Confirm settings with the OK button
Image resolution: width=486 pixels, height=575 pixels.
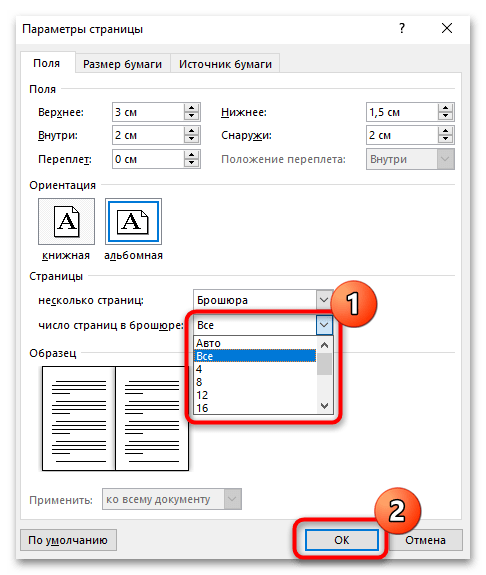coord(341,540)
